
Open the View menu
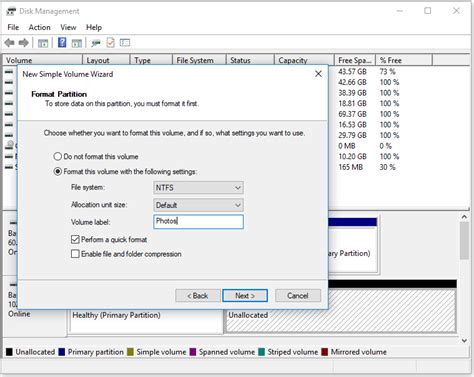(68, 27)
